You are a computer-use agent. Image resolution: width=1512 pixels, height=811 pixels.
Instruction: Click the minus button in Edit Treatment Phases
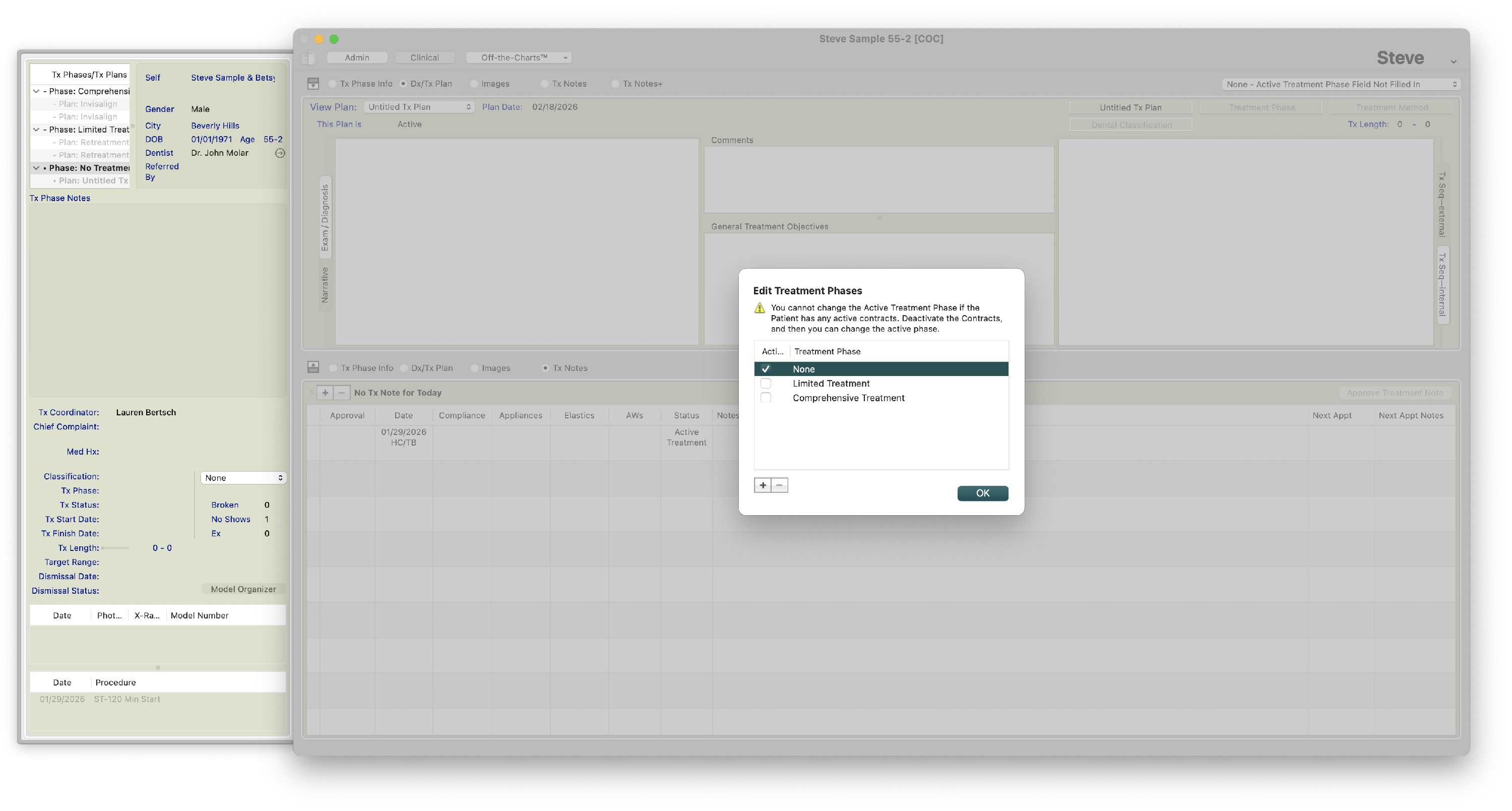click(x=779, y=485)
